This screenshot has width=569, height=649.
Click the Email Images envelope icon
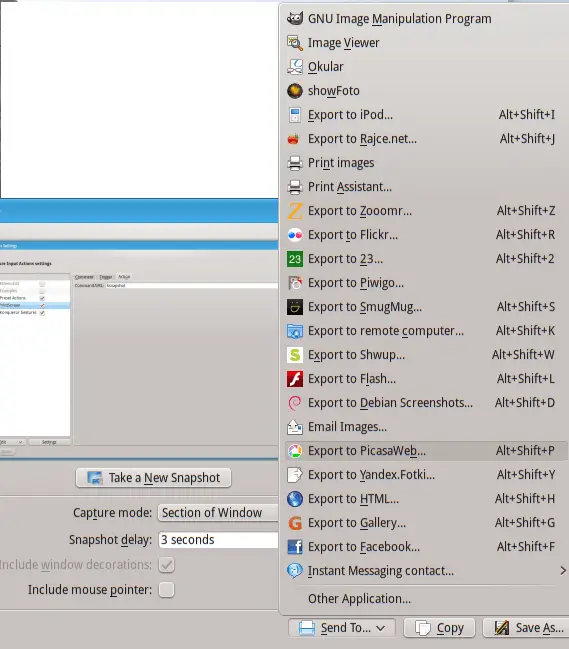(295, 427)
